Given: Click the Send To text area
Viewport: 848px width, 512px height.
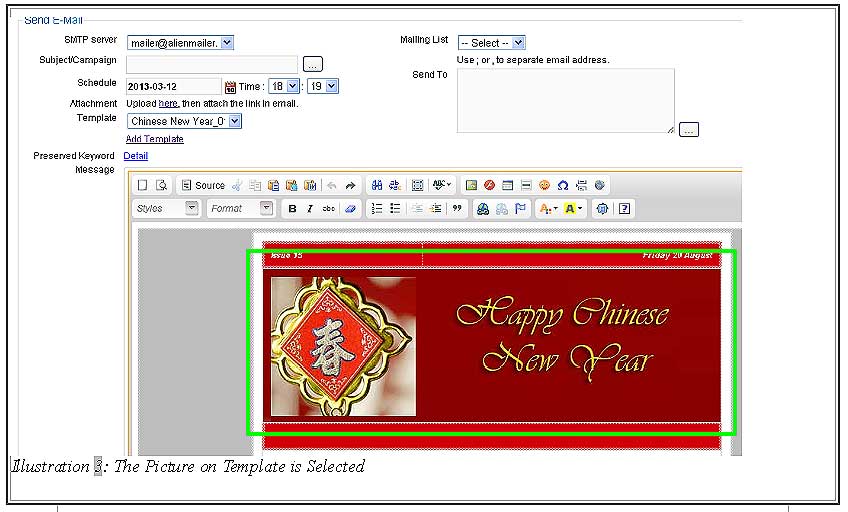Looking at the screenshot, I should (566, 101).
